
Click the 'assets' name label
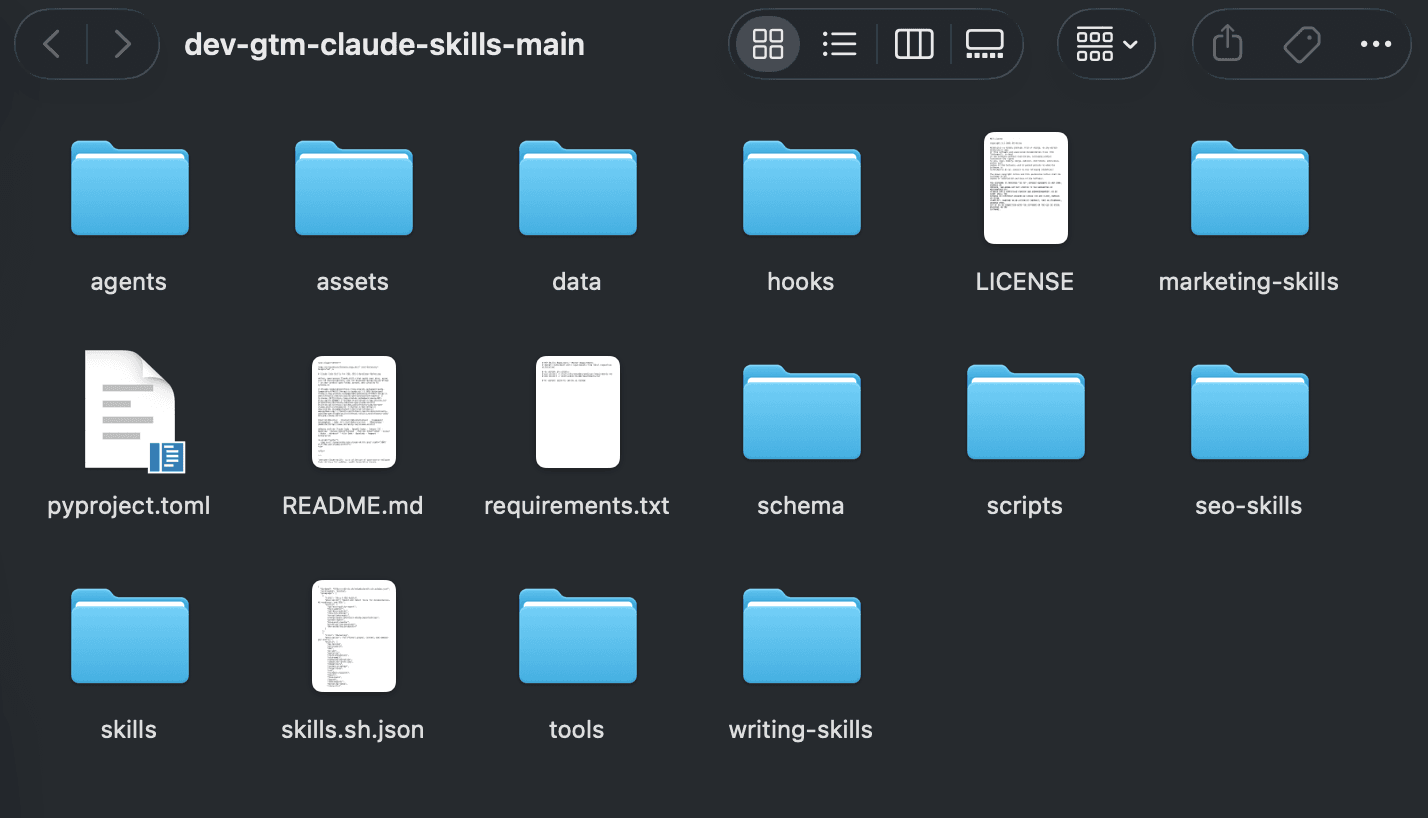coord(353,282)
